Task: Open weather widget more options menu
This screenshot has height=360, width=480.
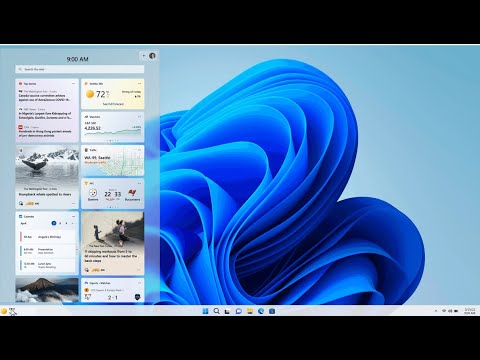Action: [139, 84]
